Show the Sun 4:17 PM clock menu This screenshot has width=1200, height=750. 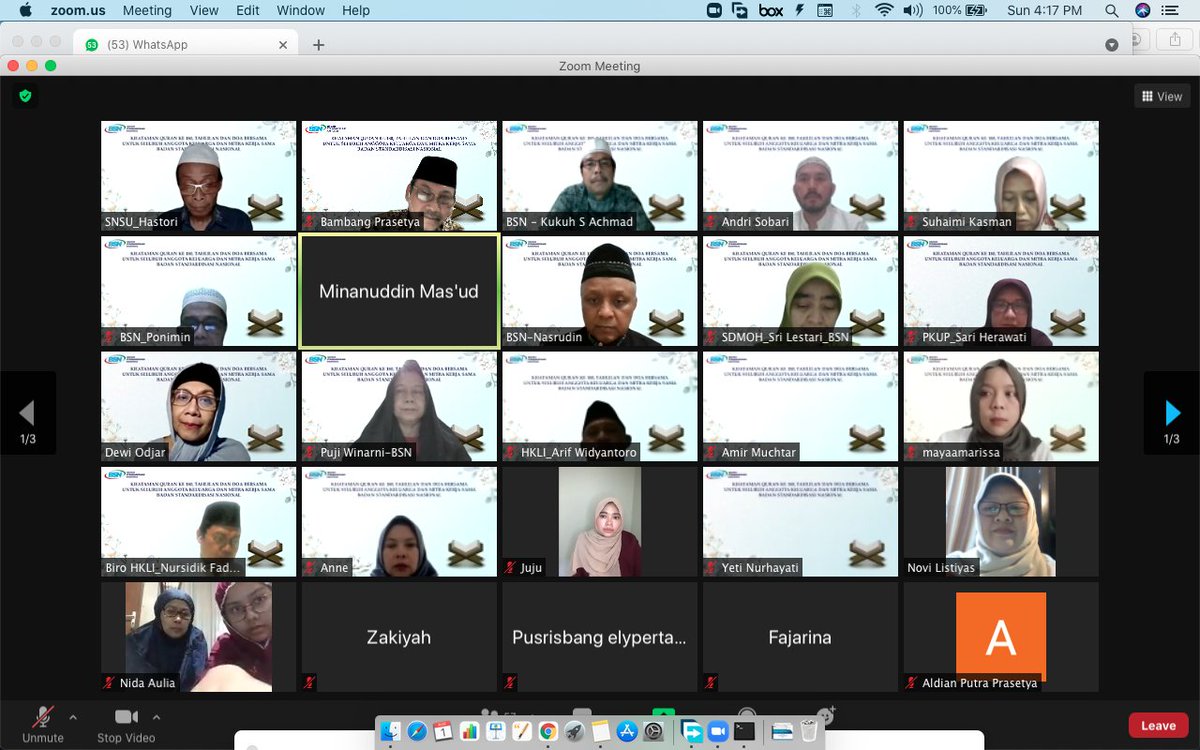tap(1045, 10)
